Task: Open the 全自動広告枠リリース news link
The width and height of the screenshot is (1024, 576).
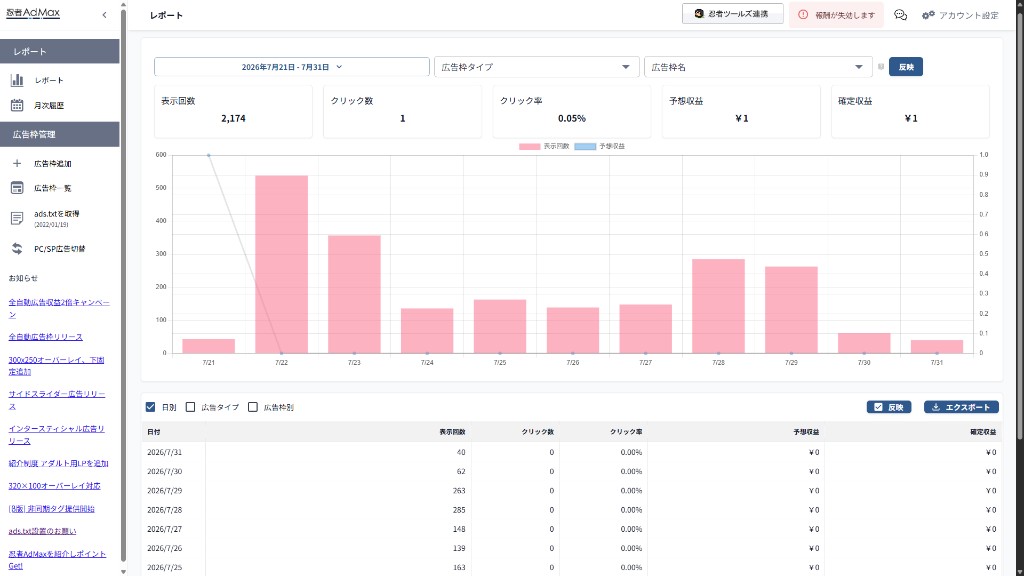Action: (x=46, y=337)
